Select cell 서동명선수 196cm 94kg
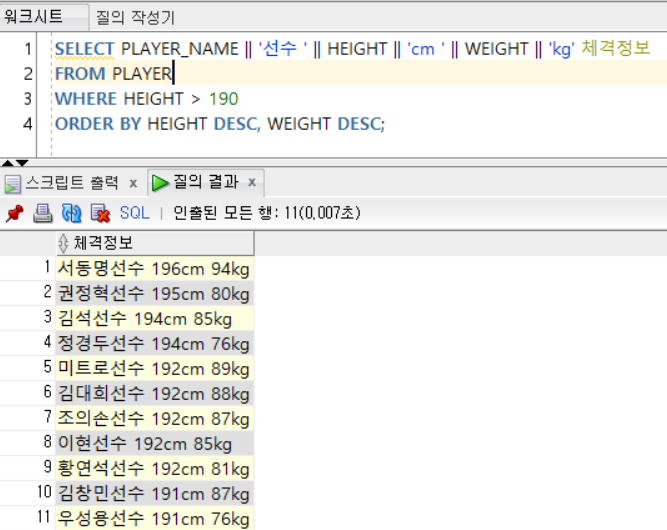Image resolution: width=667 pixels, height=530 pixels. 155,268
